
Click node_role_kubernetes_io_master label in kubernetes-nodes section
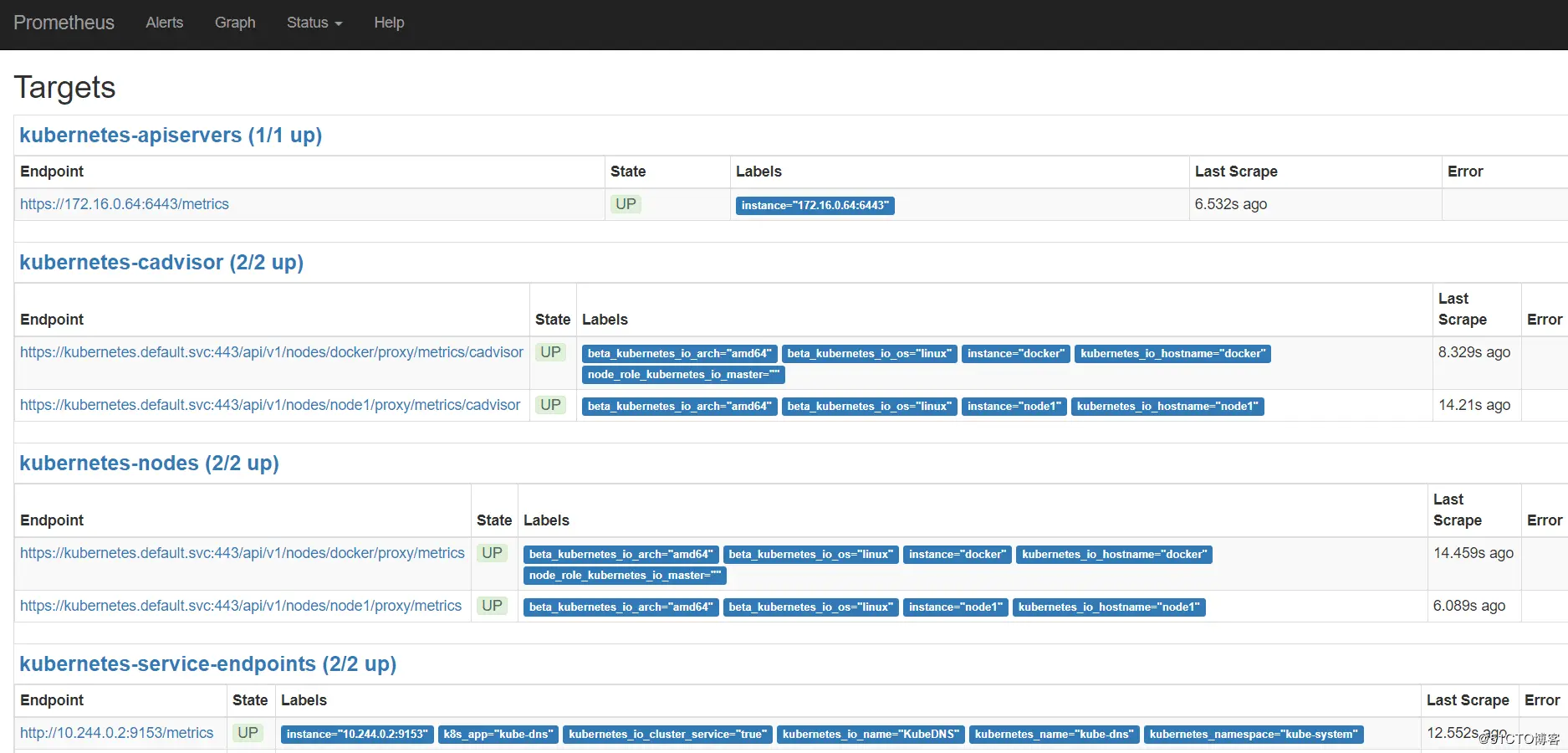click(x=625, y=576)
